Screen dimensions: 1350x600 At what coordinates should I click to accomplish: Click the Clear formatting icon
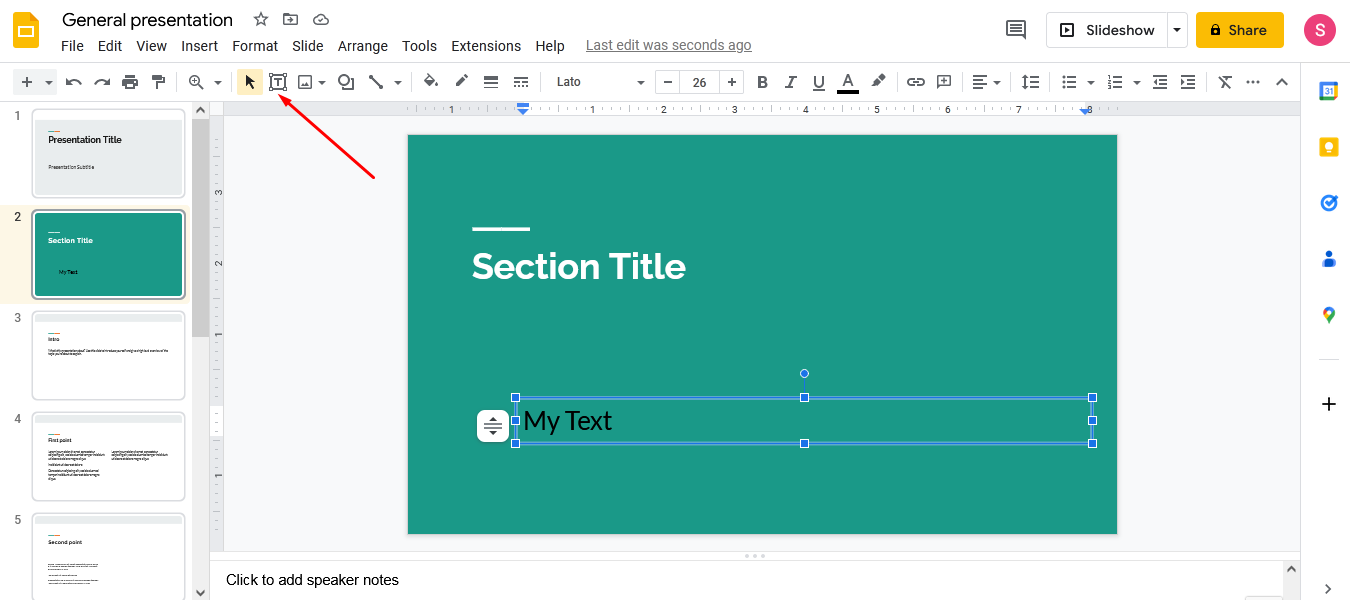(x=1224, y=81)
